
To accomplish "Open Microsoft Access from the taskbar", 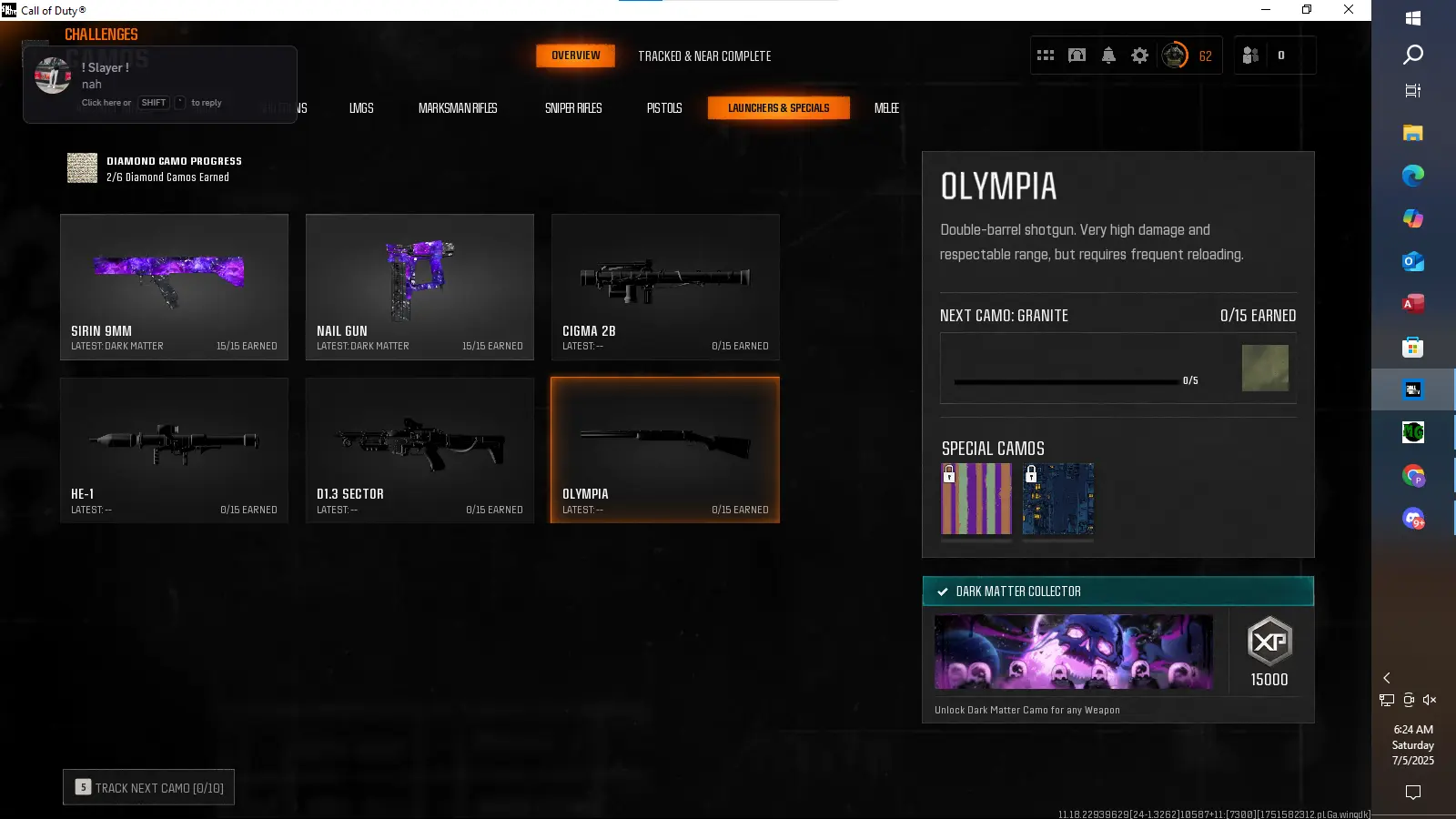I will pyautogui.click(x=1413, y=304).
